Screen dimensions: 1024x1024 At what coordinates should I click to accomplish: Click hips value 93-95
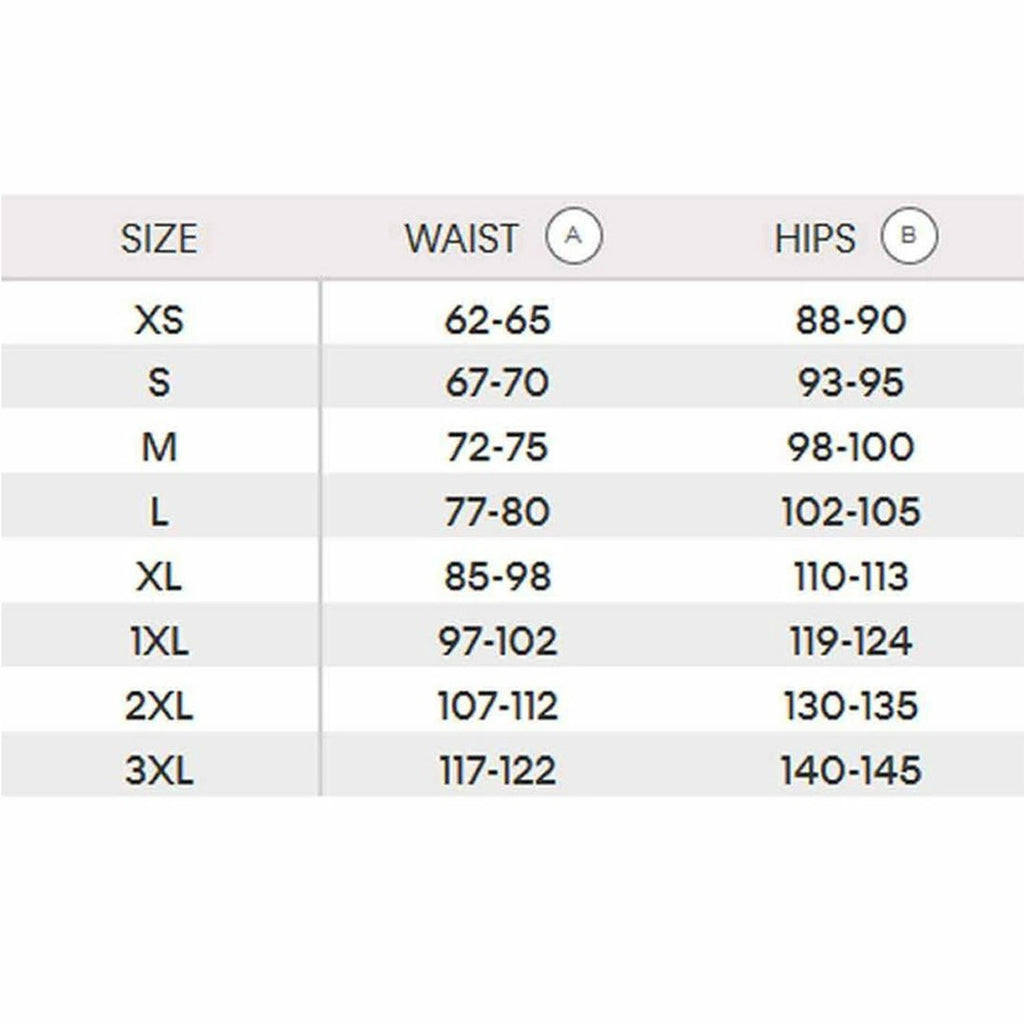pyautogui.click(x=850, y=383)
